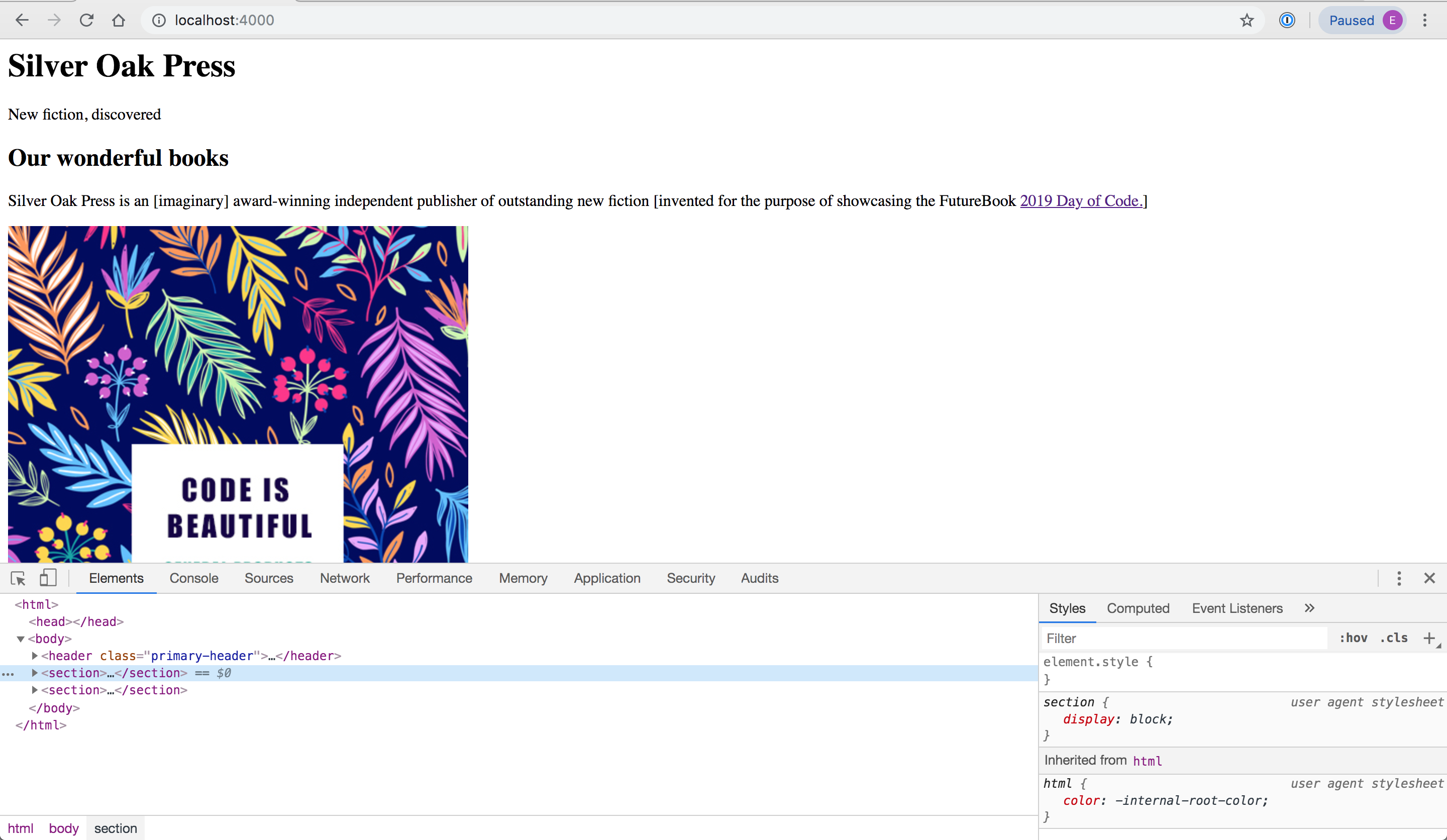The height and width of the screenshot is (840, 1447).
Task: Expand the selected section node
Action: point(35,673)
